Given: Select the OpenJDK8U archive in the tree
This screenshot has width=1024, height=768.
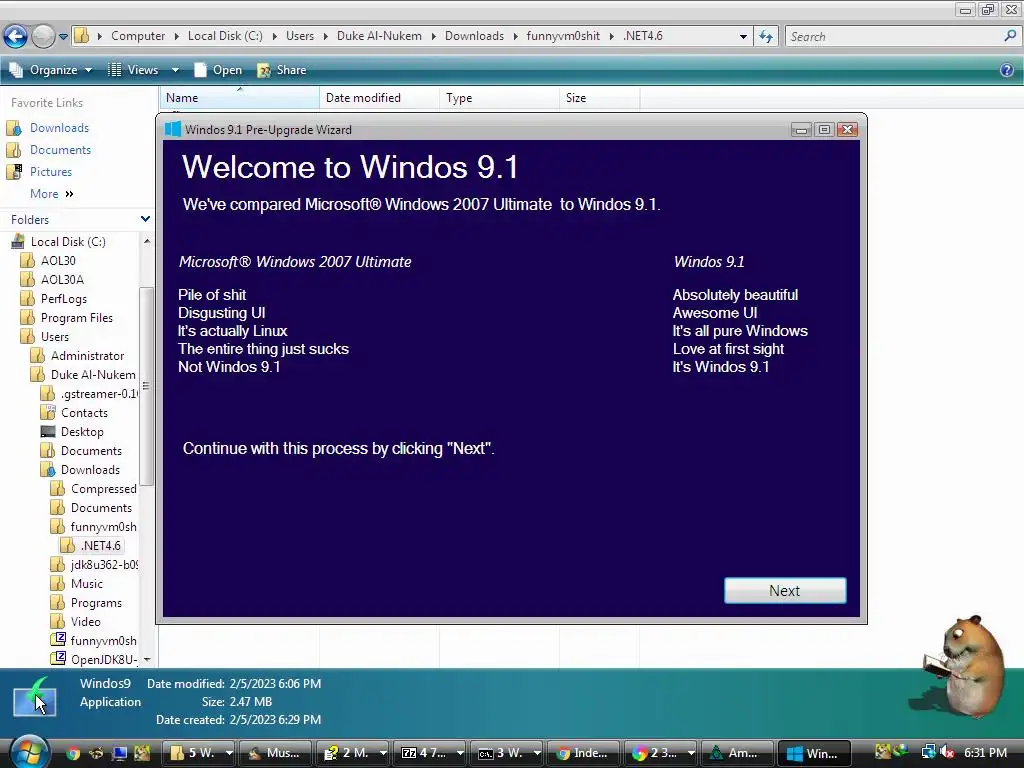Looking at the screenshot, I should pyautogui.click(x=103, y=659).
